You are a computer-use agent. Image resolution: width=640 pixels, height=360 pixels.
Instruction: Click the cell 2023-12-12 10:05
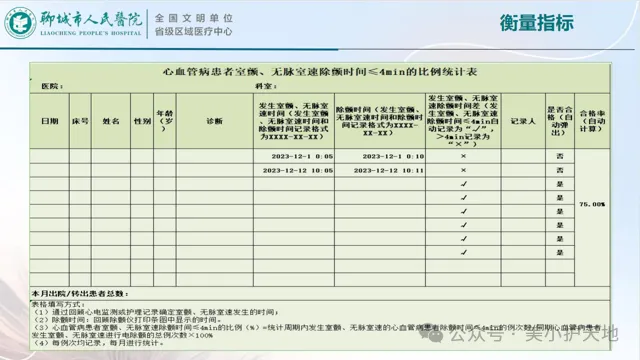(294, 170)
